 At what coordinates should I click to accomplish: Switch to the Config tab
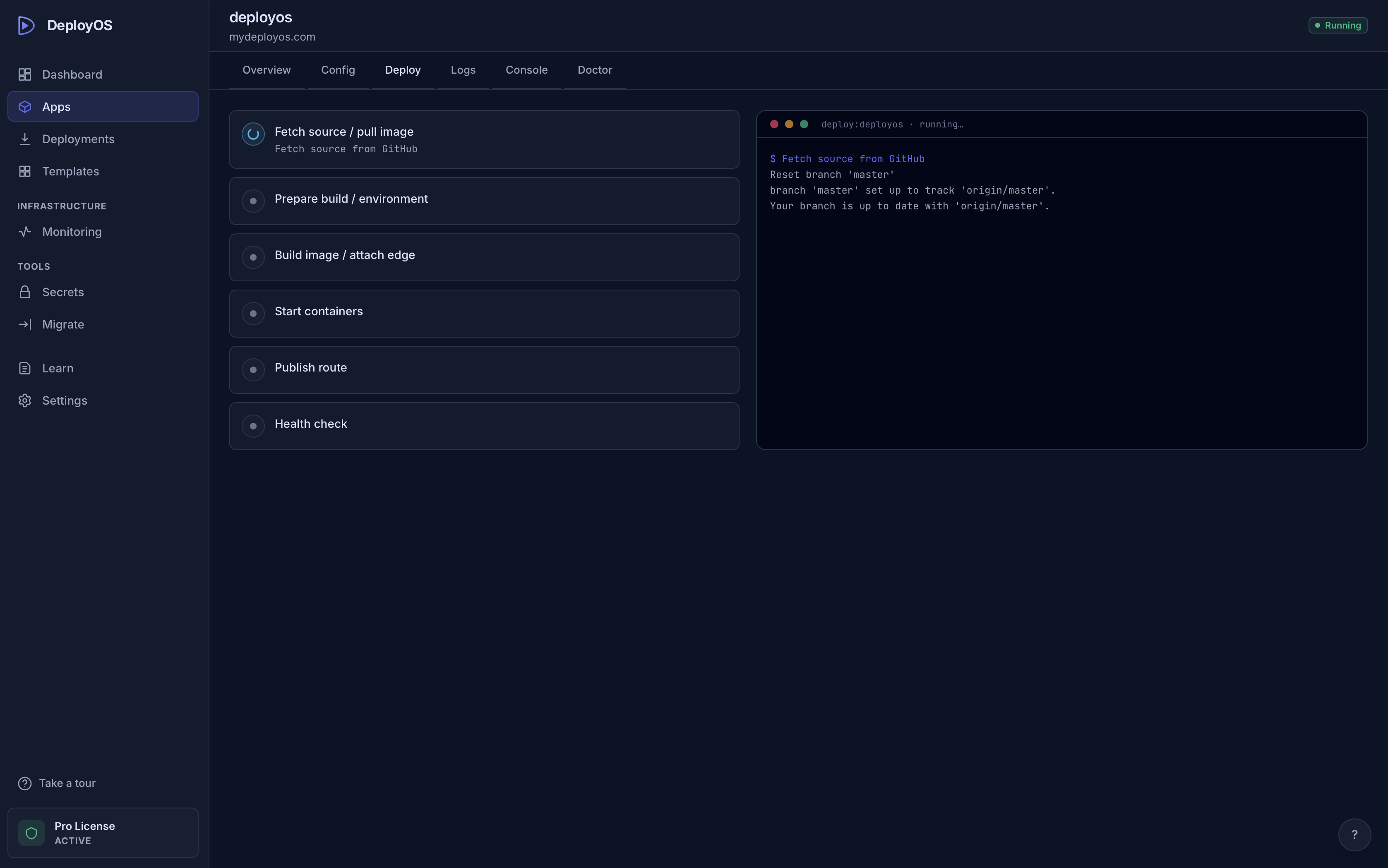338,70
